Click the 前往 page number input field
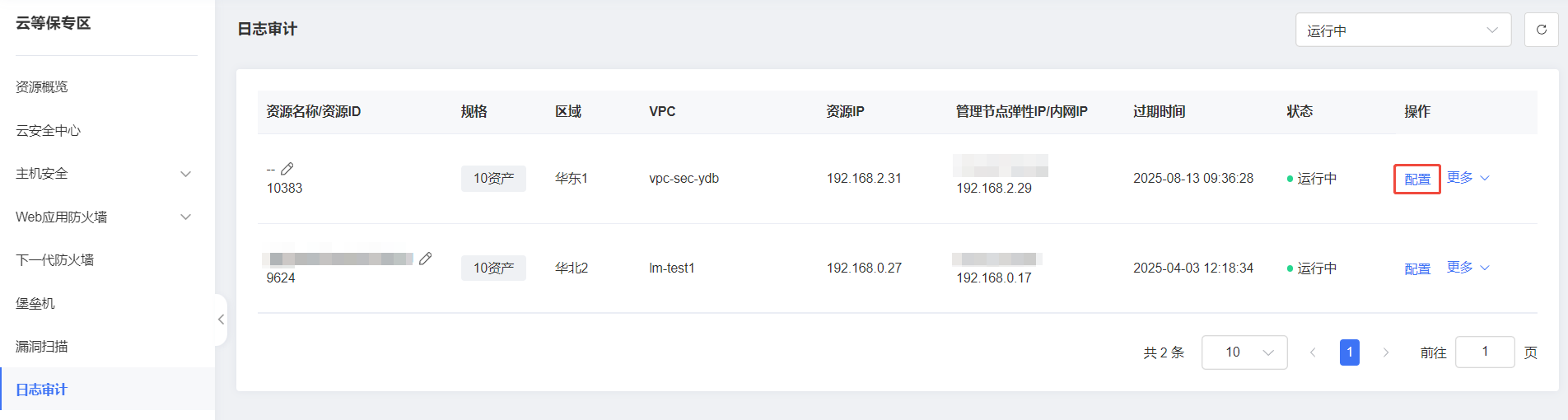 coord(1485,352)
